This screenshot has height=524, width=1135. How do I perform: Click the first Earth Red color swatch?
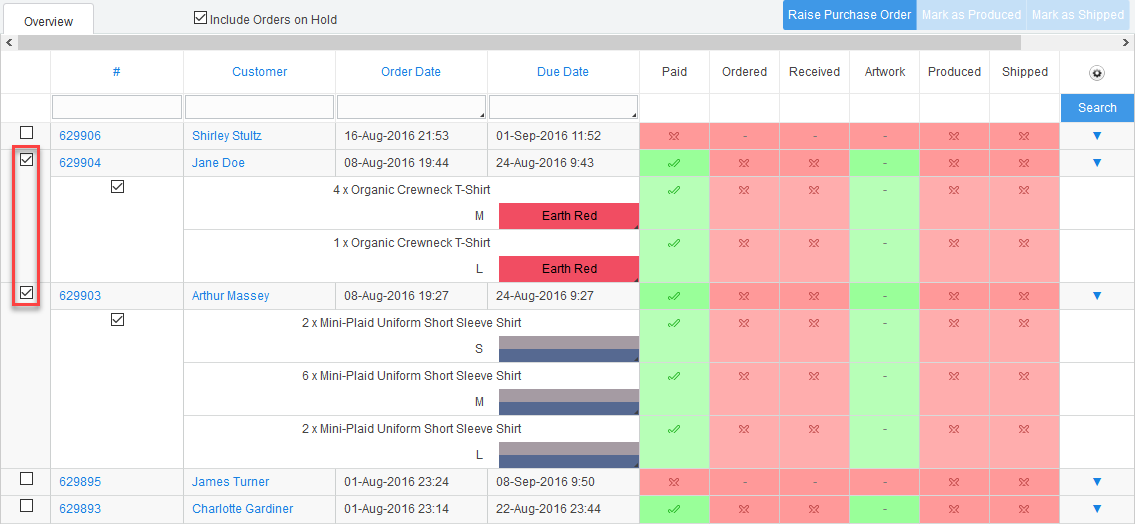[568, 216]
